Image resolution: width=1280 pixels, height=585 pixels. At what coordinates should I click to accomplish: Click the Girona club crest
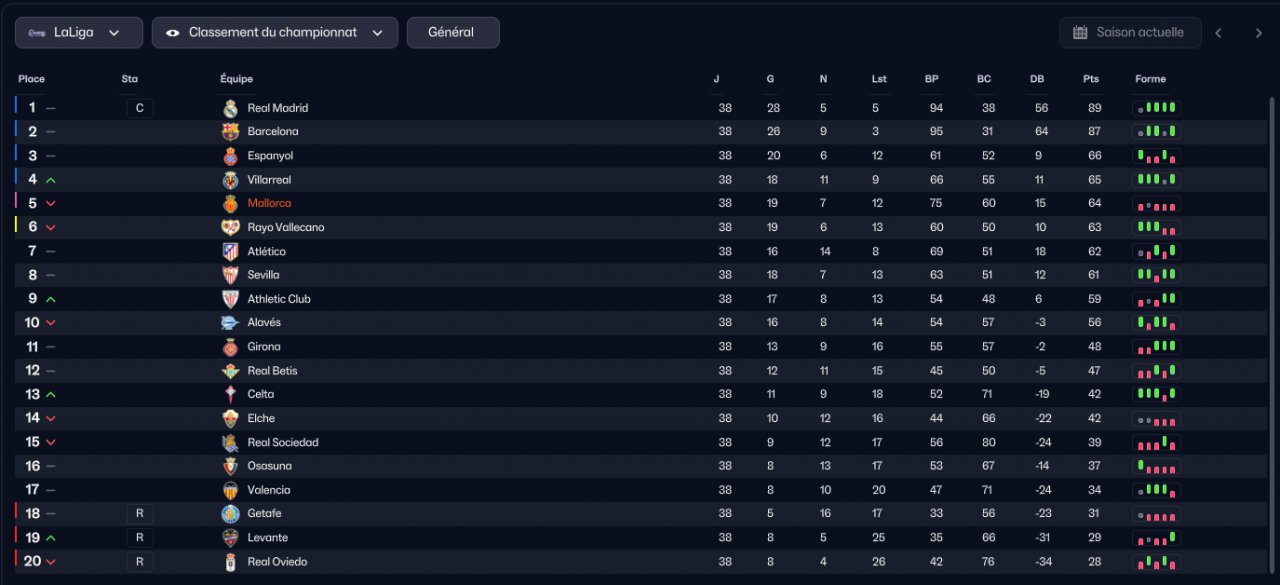(x=230, y=347)
